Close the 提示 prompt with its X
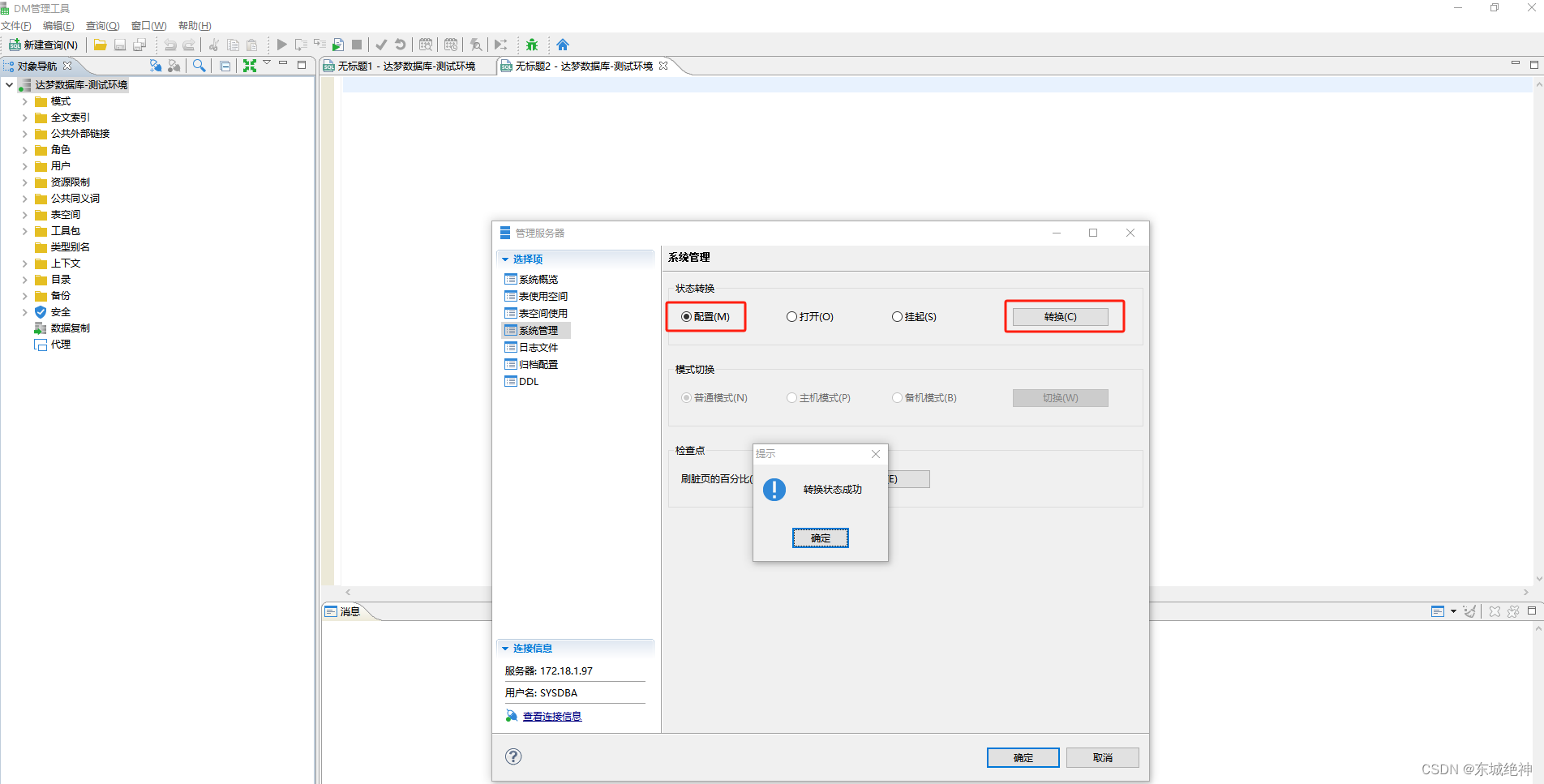 click(876, 454)
